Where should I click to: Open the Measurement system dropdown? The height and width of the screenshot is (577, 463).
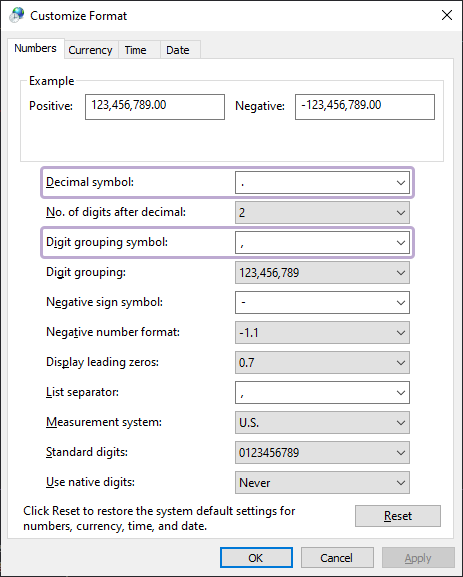coord(322,422)
